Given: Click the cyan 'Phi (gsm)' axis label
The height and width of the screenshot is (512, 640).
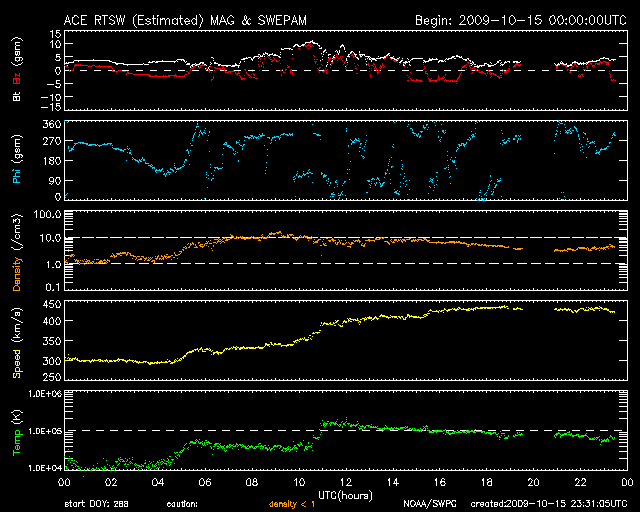Looking at the screenshot, I should 17,160.
